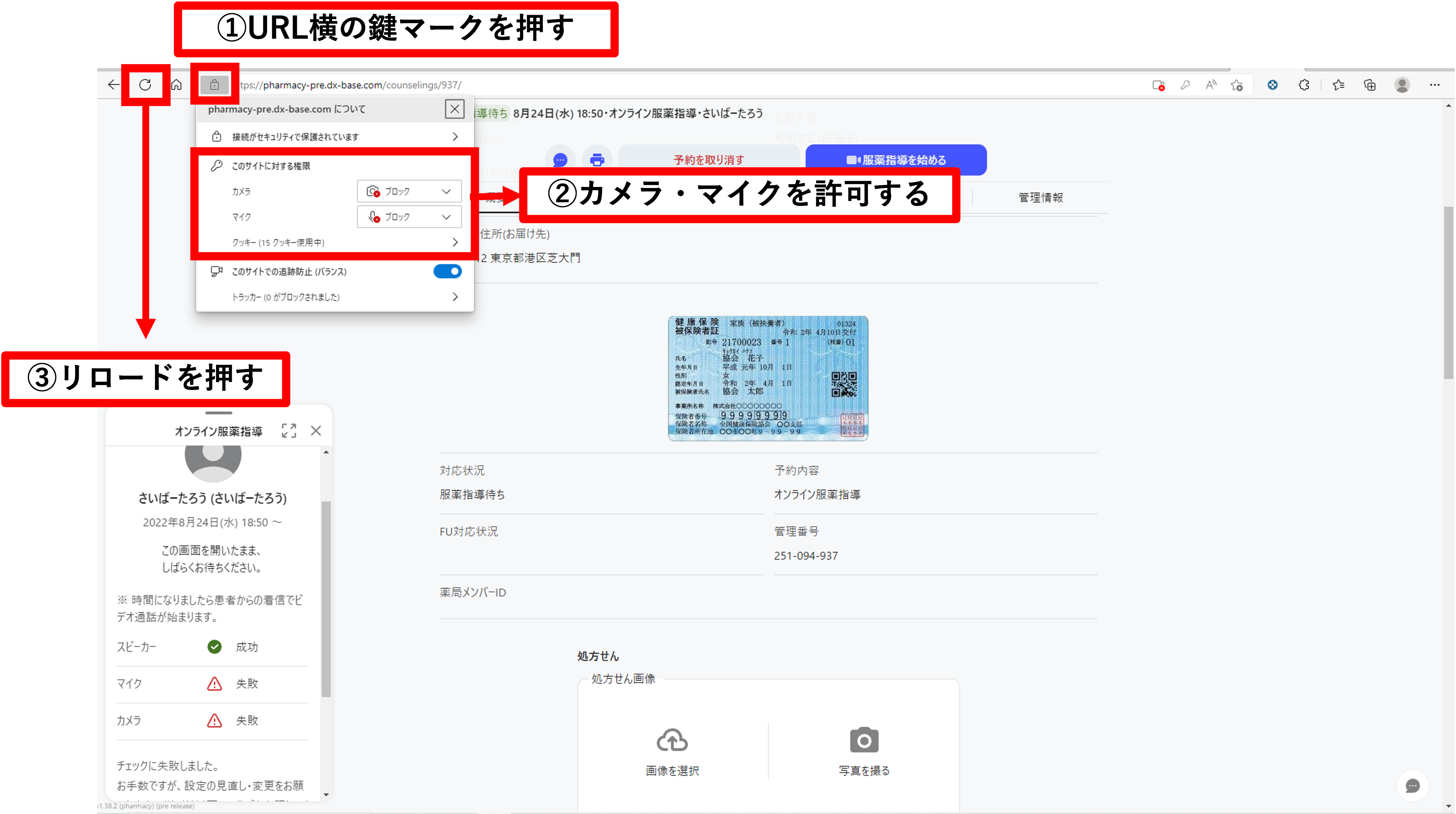Open the カメラ permission dropdown
1456x814 pixels.
(409, 191)
